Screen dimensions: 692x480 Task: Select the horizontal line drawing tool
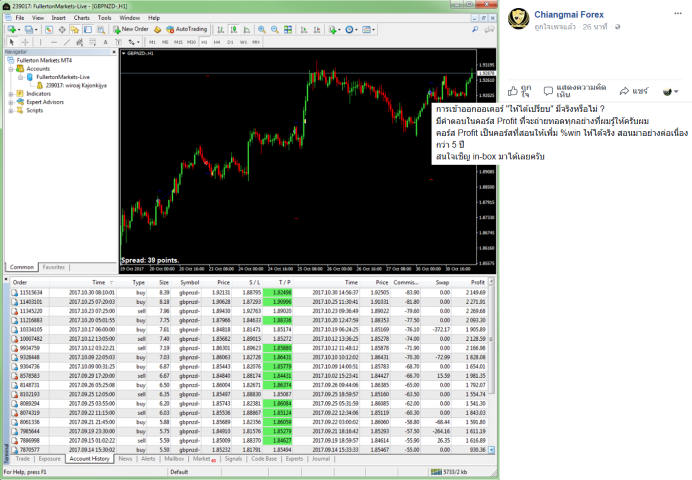tap(53, 42)
